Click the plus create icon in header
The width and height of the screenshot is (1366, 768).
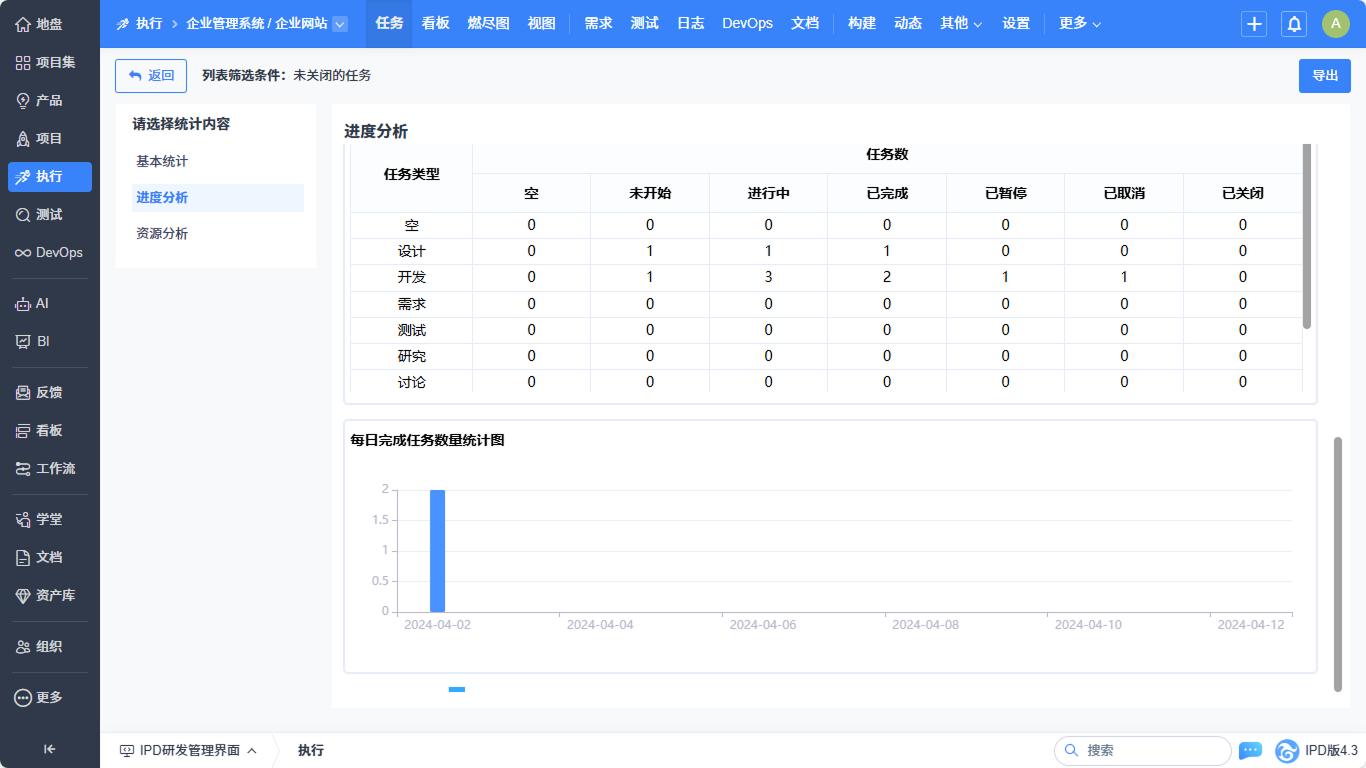tap(1254, 24)
